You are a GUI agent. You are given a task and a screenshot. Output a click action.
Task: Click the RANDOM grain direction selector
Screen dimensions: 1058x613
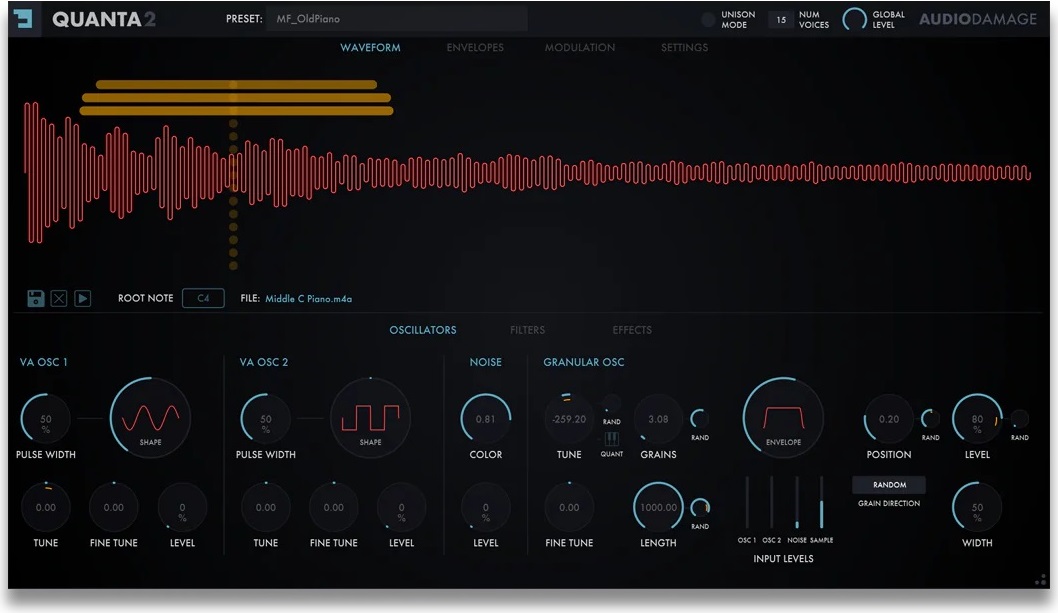click(889, 484)
